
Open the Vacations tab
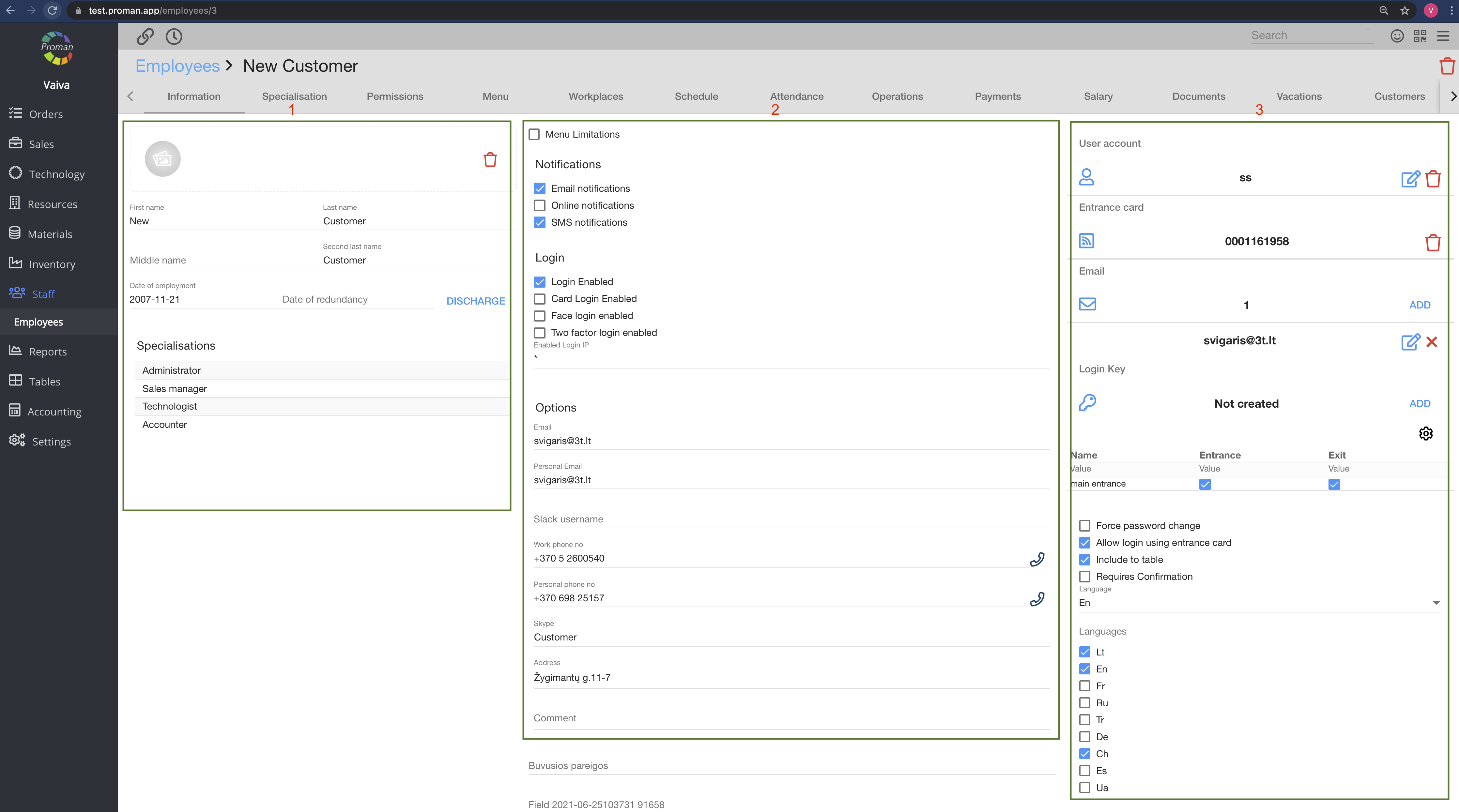[1299, 96]
